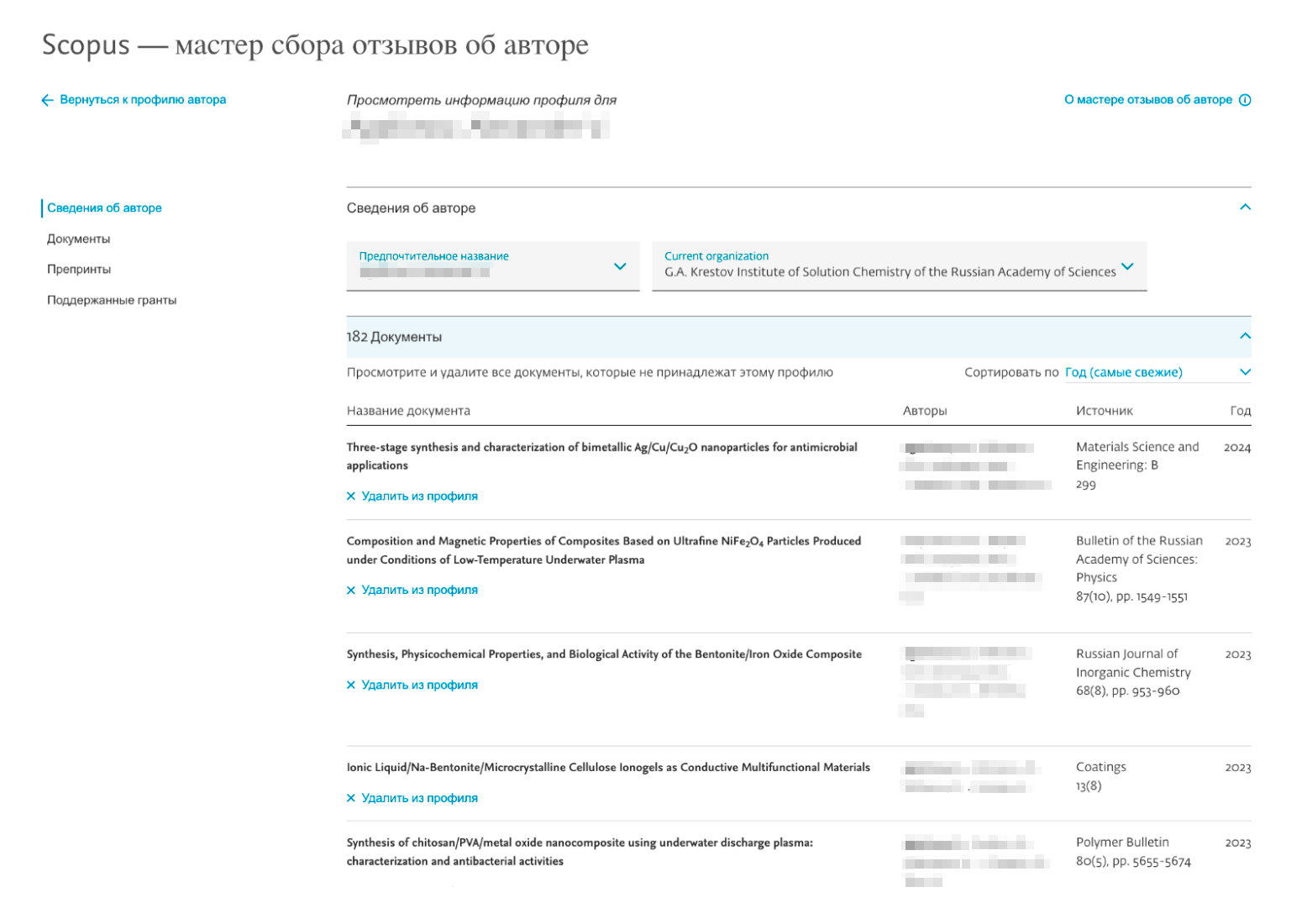Open О мастере отзывов об авторе link
Image resolution: width=1307 pixels, height=924 pixels.
[x=1148, y=100]
